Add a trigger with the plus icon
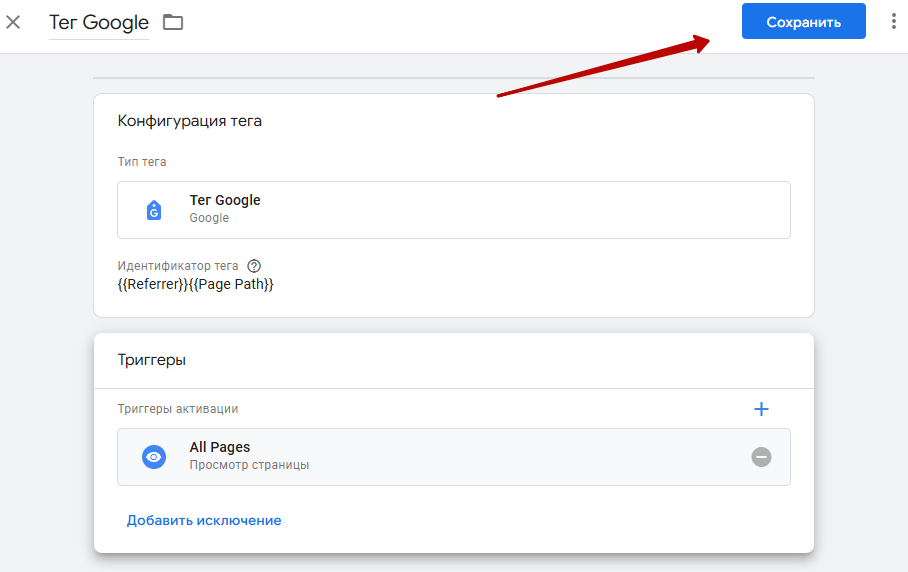908x572 pixels. coord(761,409)
